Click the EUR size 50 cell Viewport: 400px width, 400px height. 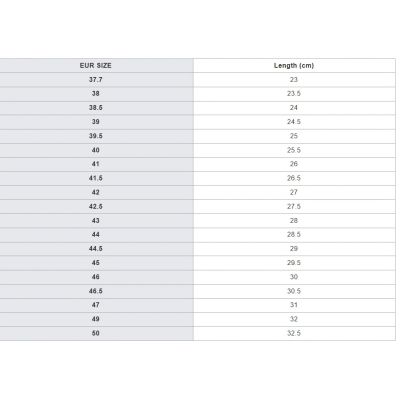[x=96, y=333]
